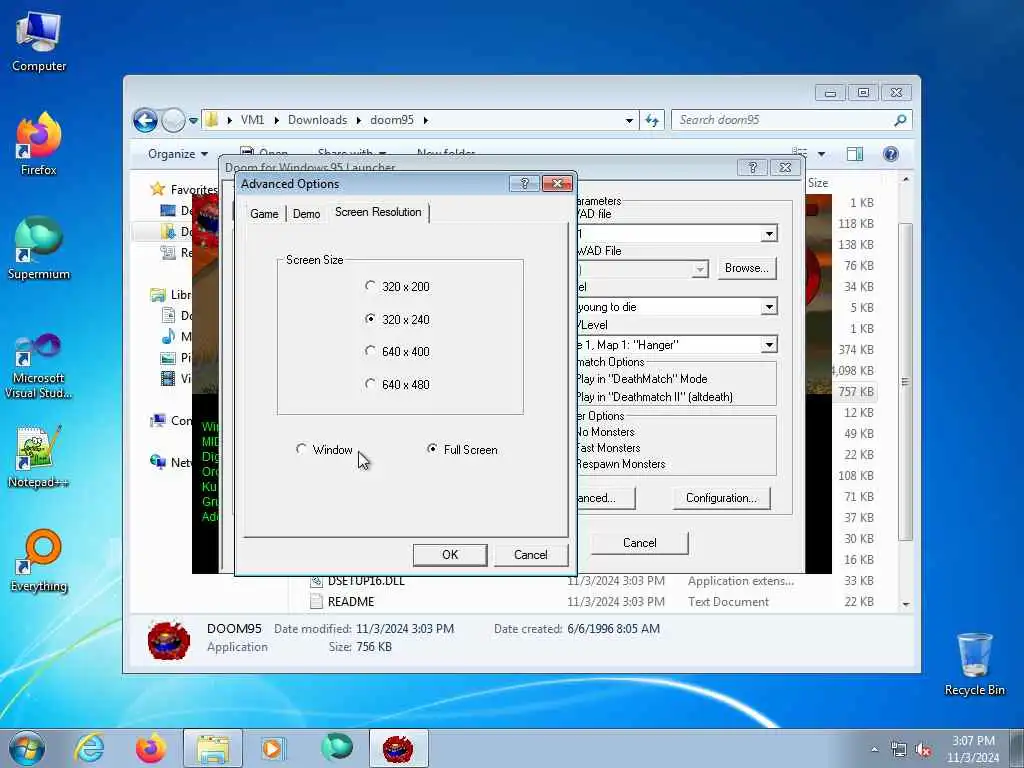Screen dimensions: 1024x768
Task: Open the Demo tab in Advanced Options
Action: coord(306,214)
